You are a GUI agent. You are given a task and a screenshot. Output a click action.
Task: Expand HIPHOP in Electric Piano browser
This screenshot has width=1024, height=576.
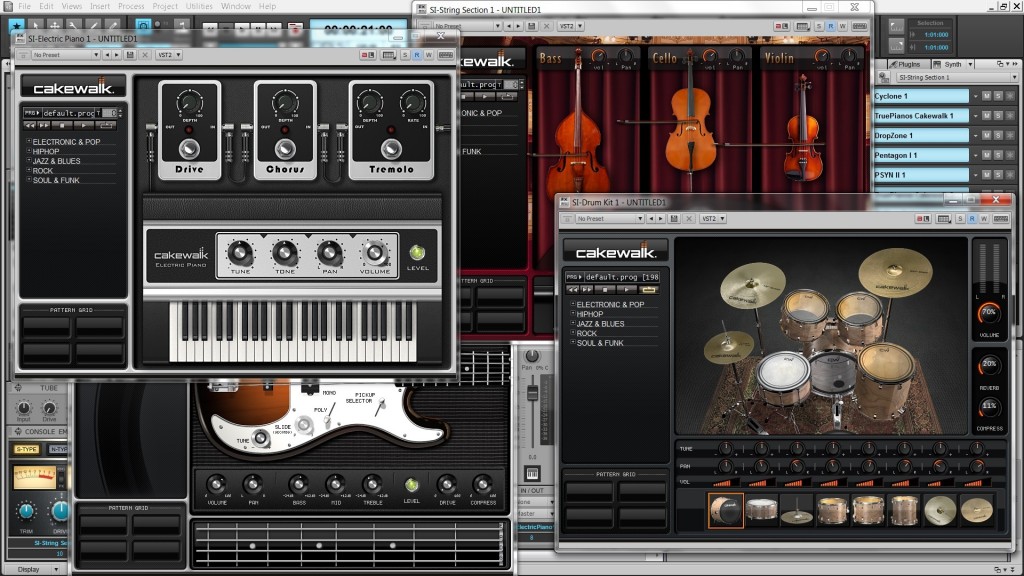(29, 151)
